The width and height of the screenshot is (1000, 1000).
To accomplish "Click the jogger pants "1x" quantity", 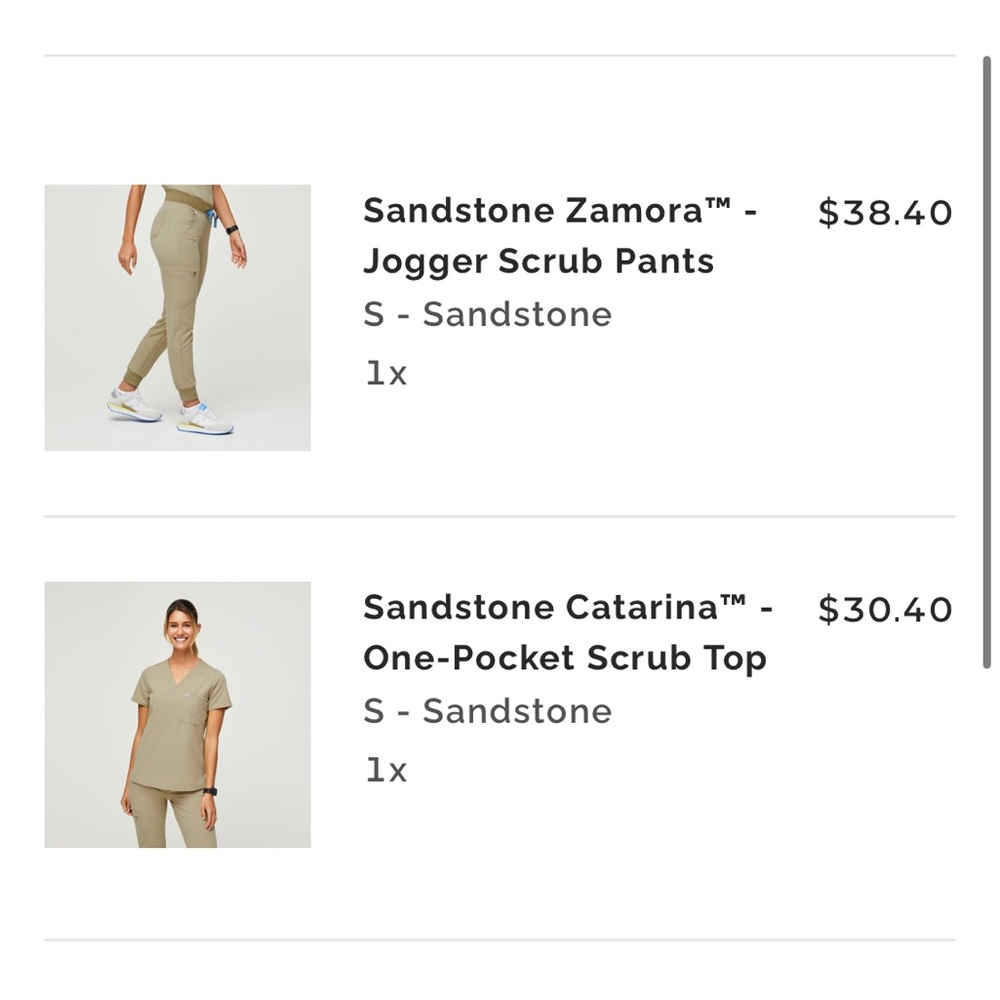I will coord(386,374).
